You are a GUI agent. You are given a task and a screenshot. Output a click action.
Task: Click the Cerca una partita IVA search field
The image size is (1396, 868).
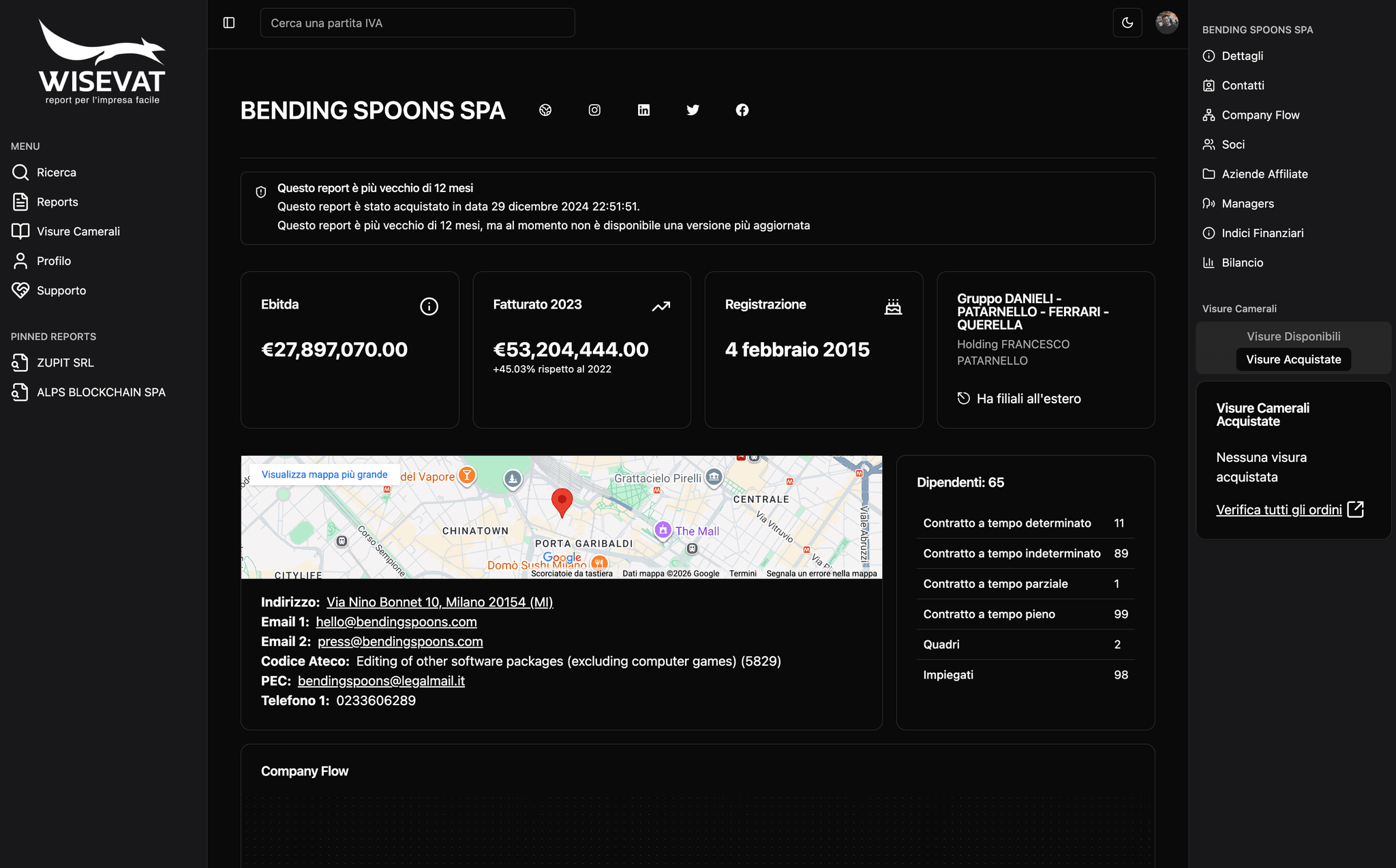pos(416,22)
